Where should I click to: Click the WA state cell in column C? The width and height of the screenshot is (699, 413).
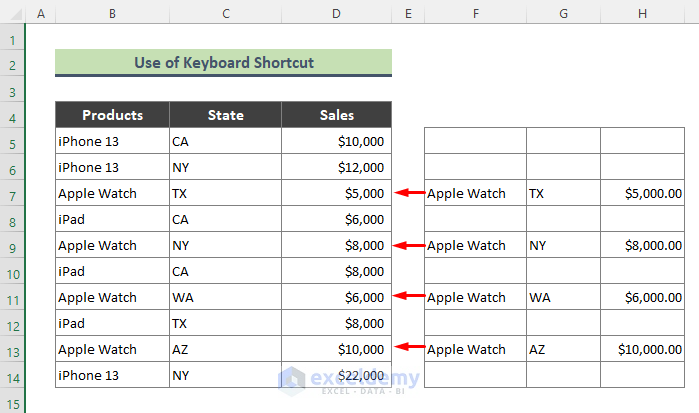[x=225, y=297]
